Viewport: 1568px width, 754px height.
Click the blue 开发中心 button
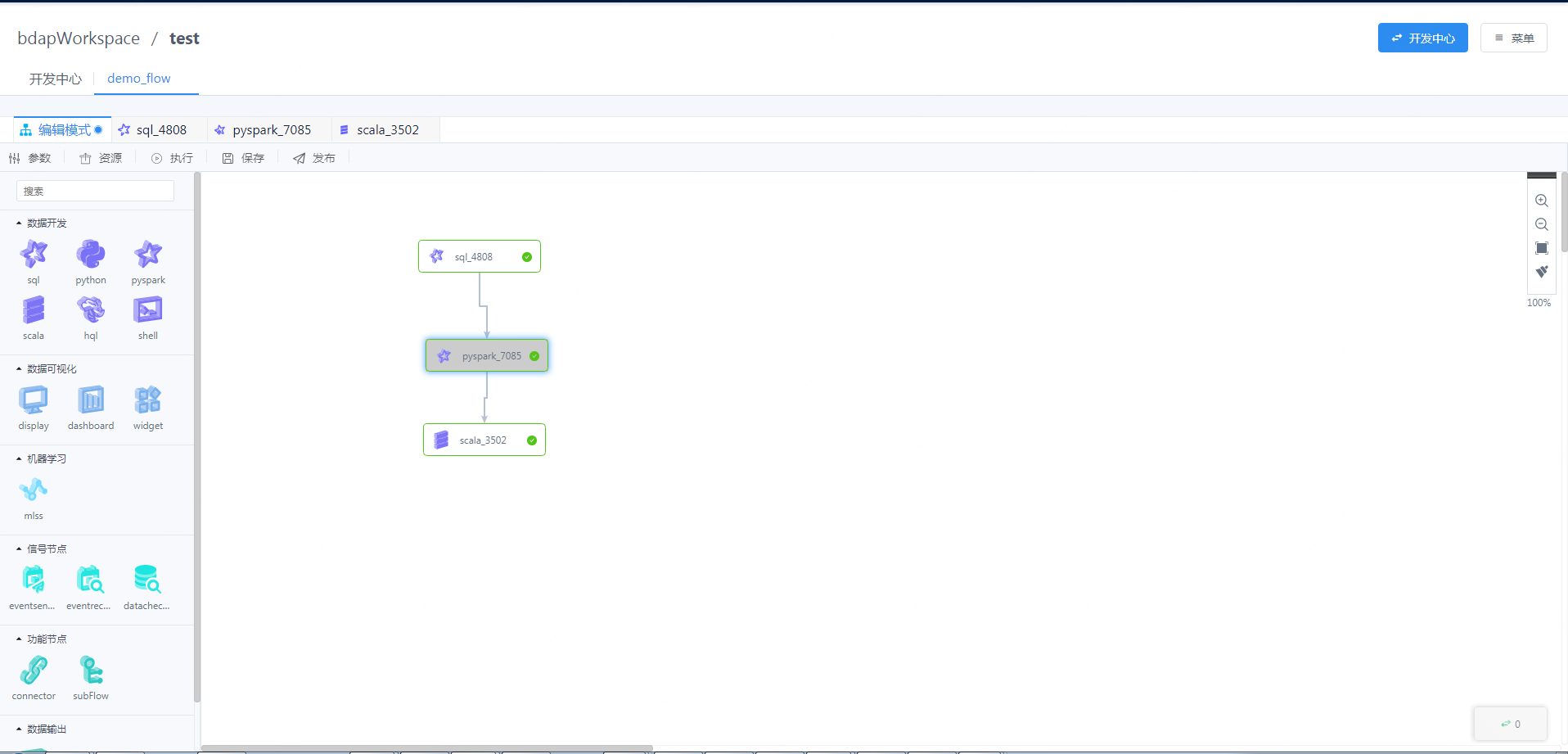1422,38
